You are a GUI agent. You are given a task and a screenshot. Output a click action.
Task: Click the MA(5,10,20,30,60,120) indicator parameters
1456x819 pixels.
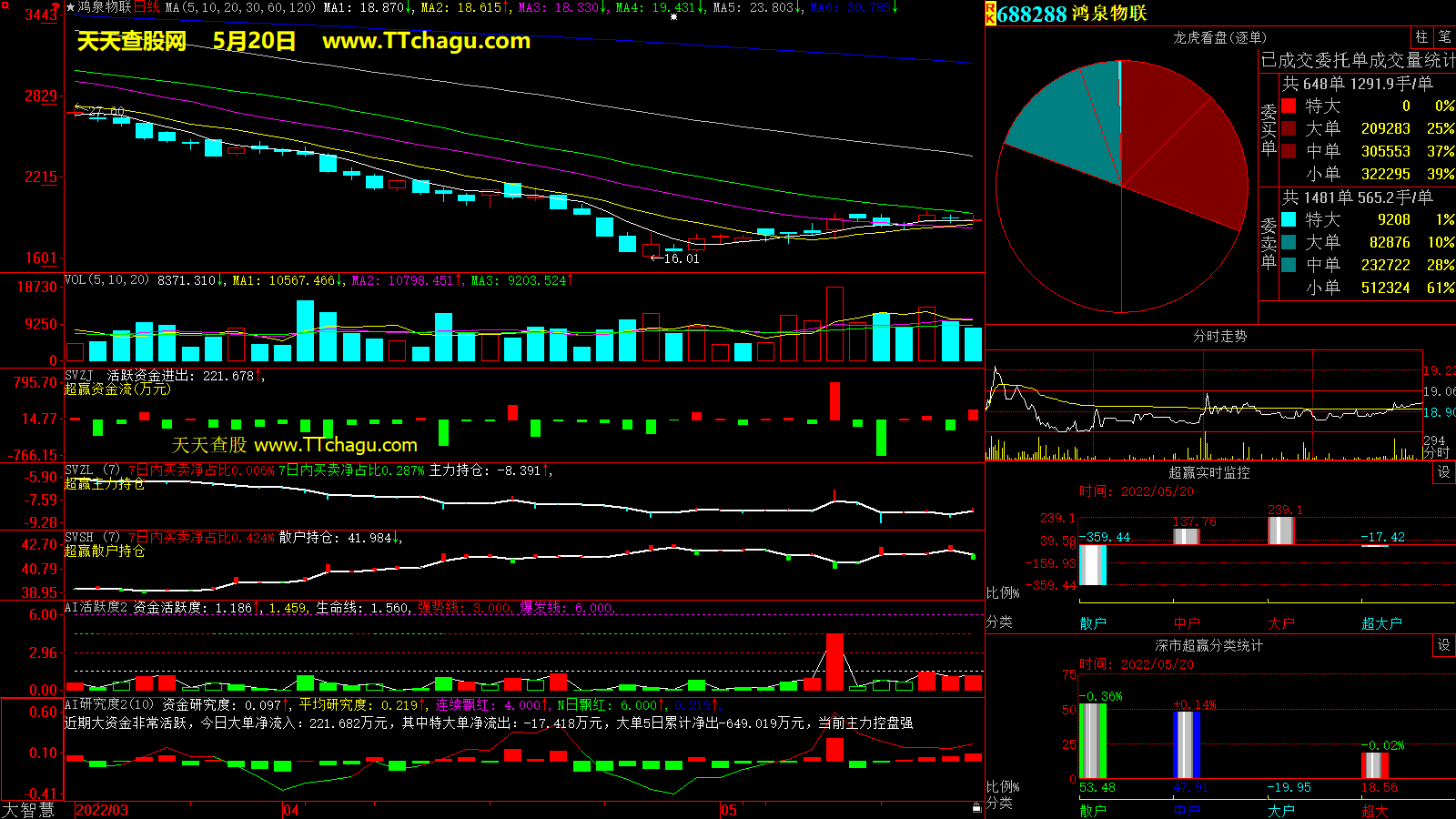tap(240, 7)
